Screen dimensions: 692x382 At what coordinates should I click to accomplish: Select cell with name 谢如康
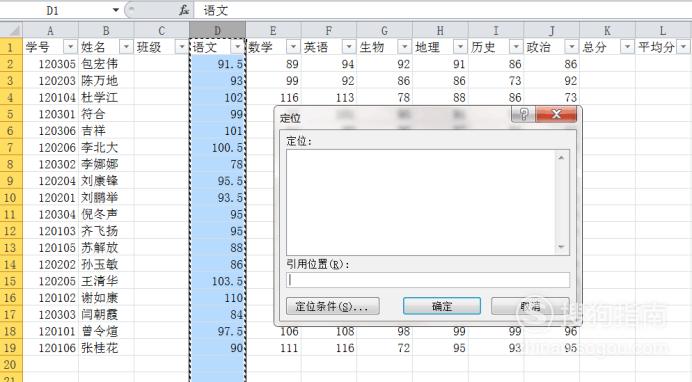click(106, 297)
